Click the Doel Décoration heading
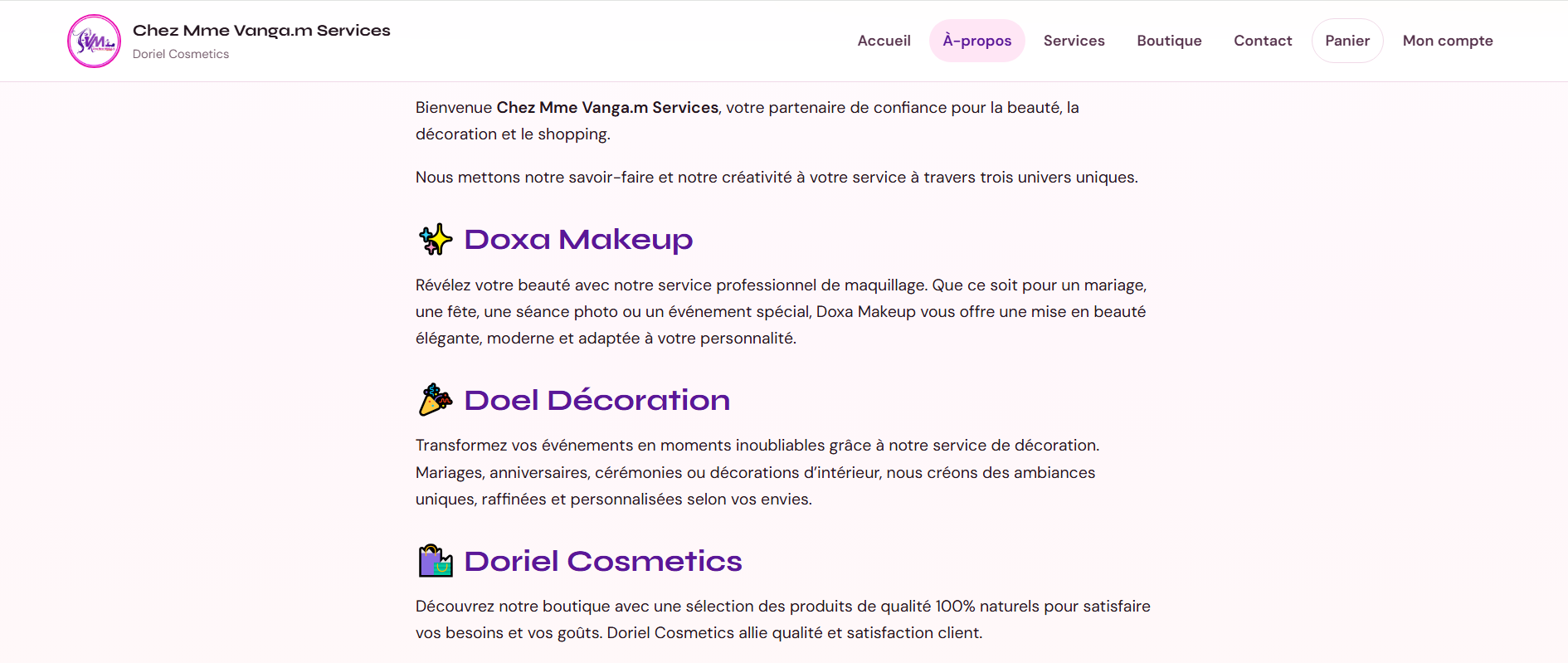 click(x=597, y=400)
